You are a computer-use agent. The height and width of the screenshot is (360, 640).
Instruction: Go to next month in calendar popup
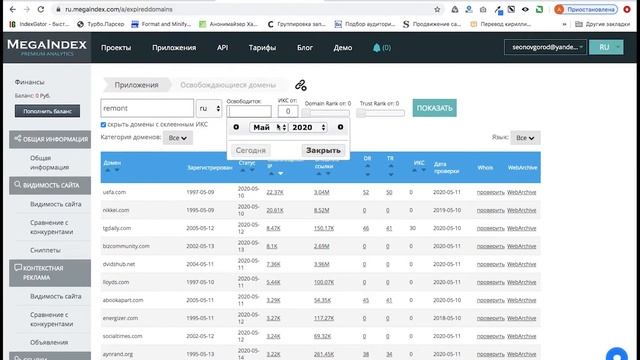click(x=340, y=127)
